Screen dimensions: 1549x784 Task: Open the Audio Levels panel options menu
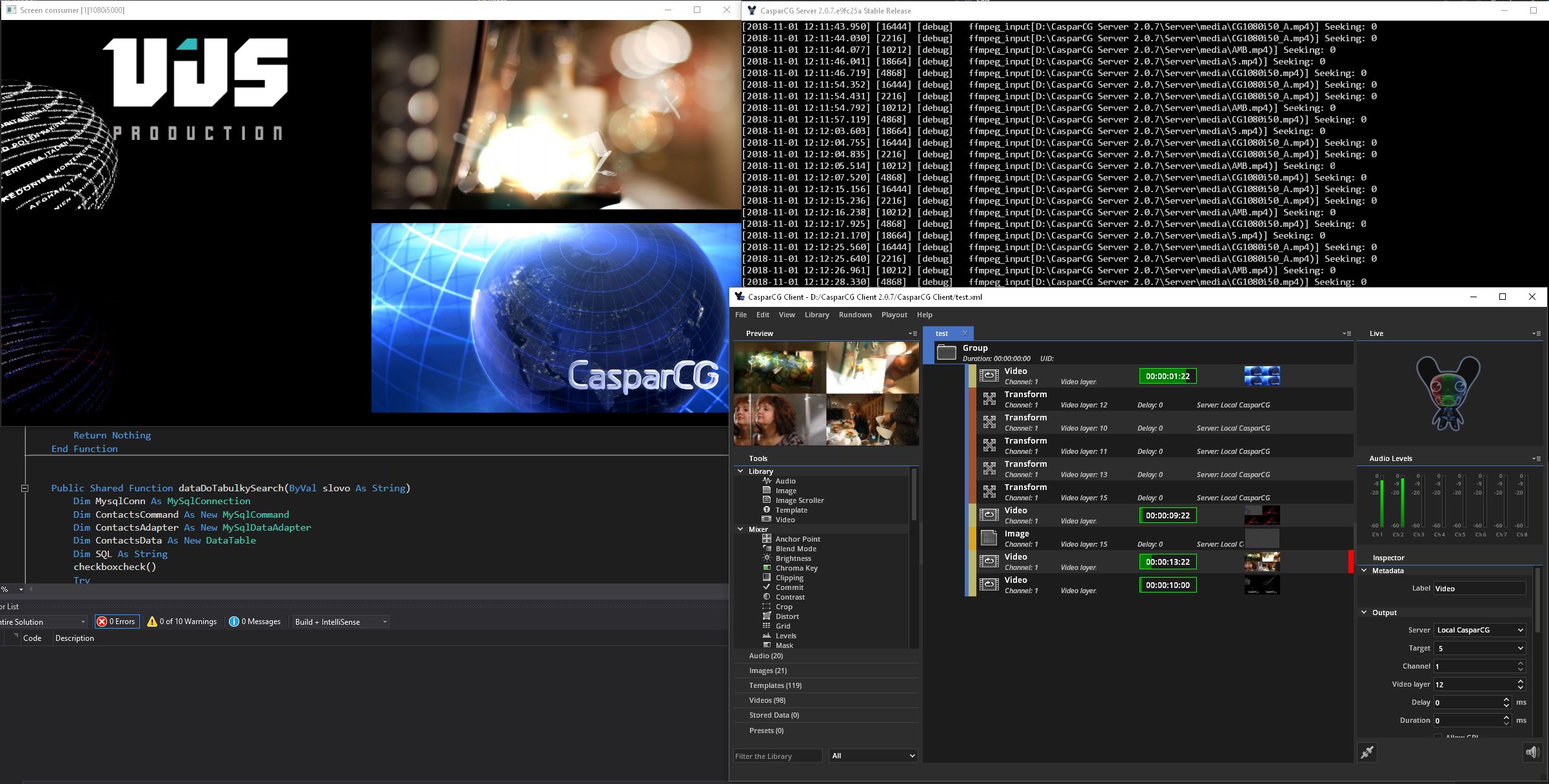pyautogui.click(x=1536, y=458)
